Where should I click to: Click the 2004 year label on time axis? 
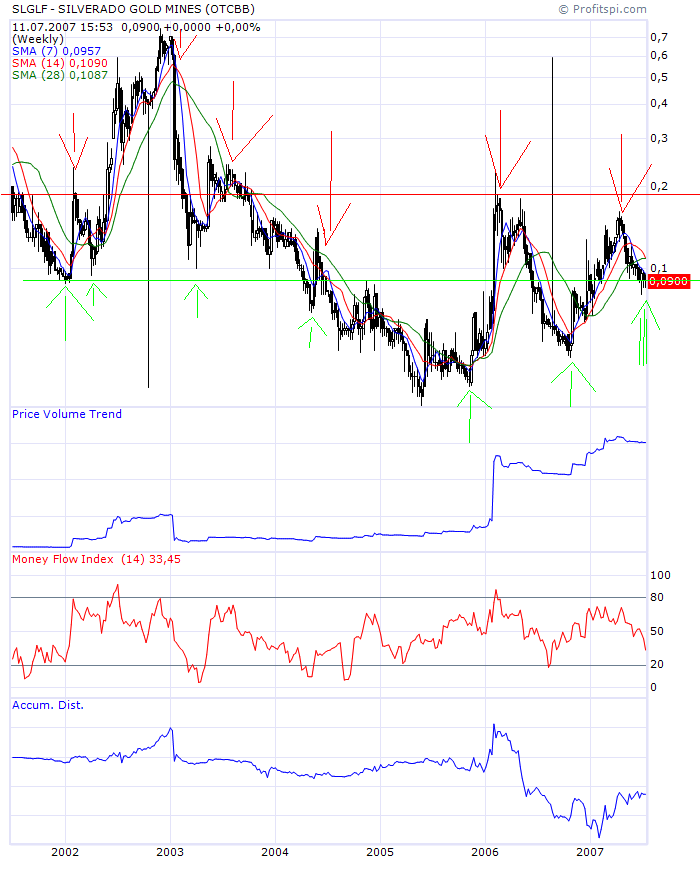pyautogui.click(x=275, y=852)
